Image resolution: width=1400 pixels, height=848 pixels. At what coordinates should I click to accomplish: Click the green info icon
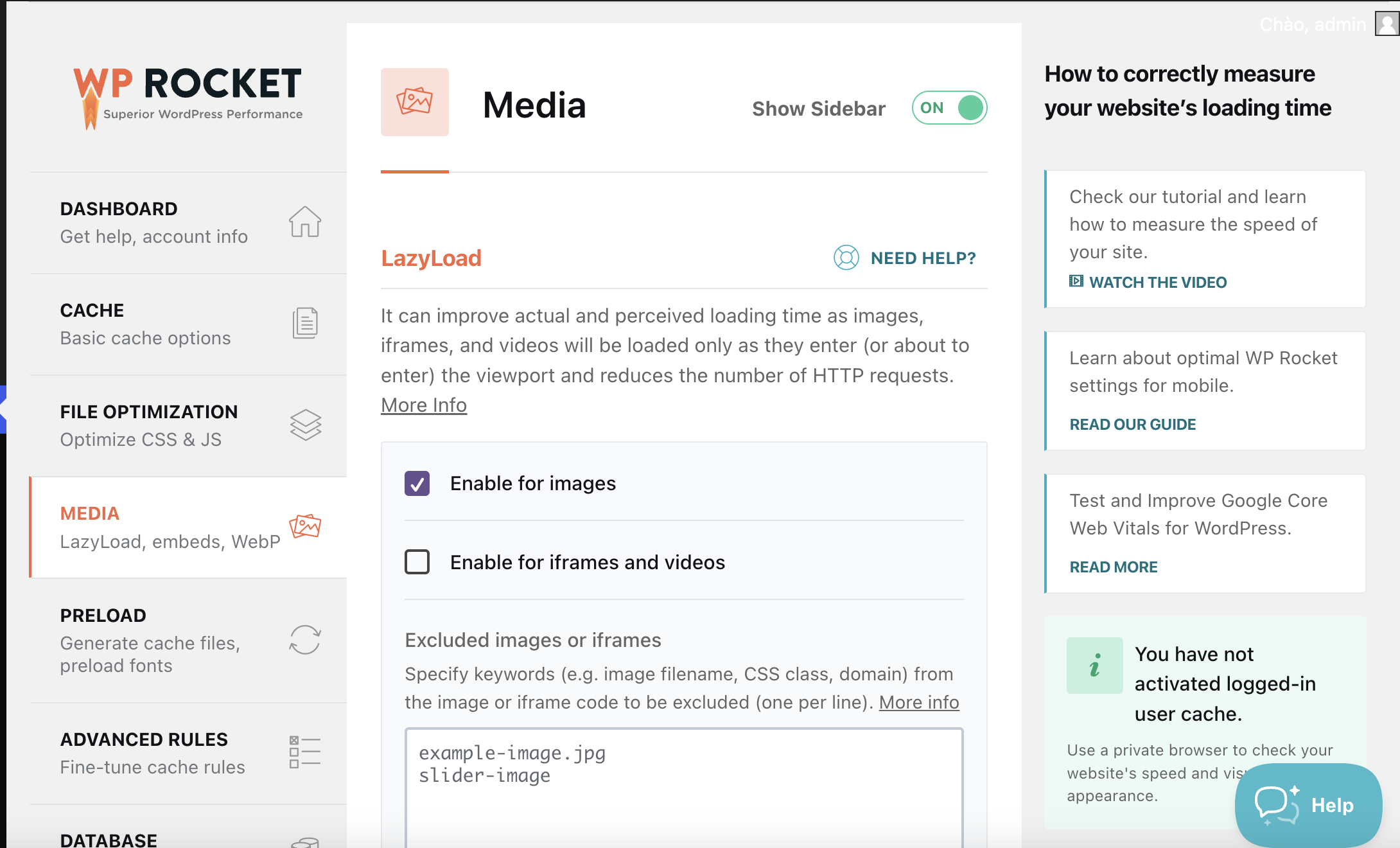[x=1095, y=666]
